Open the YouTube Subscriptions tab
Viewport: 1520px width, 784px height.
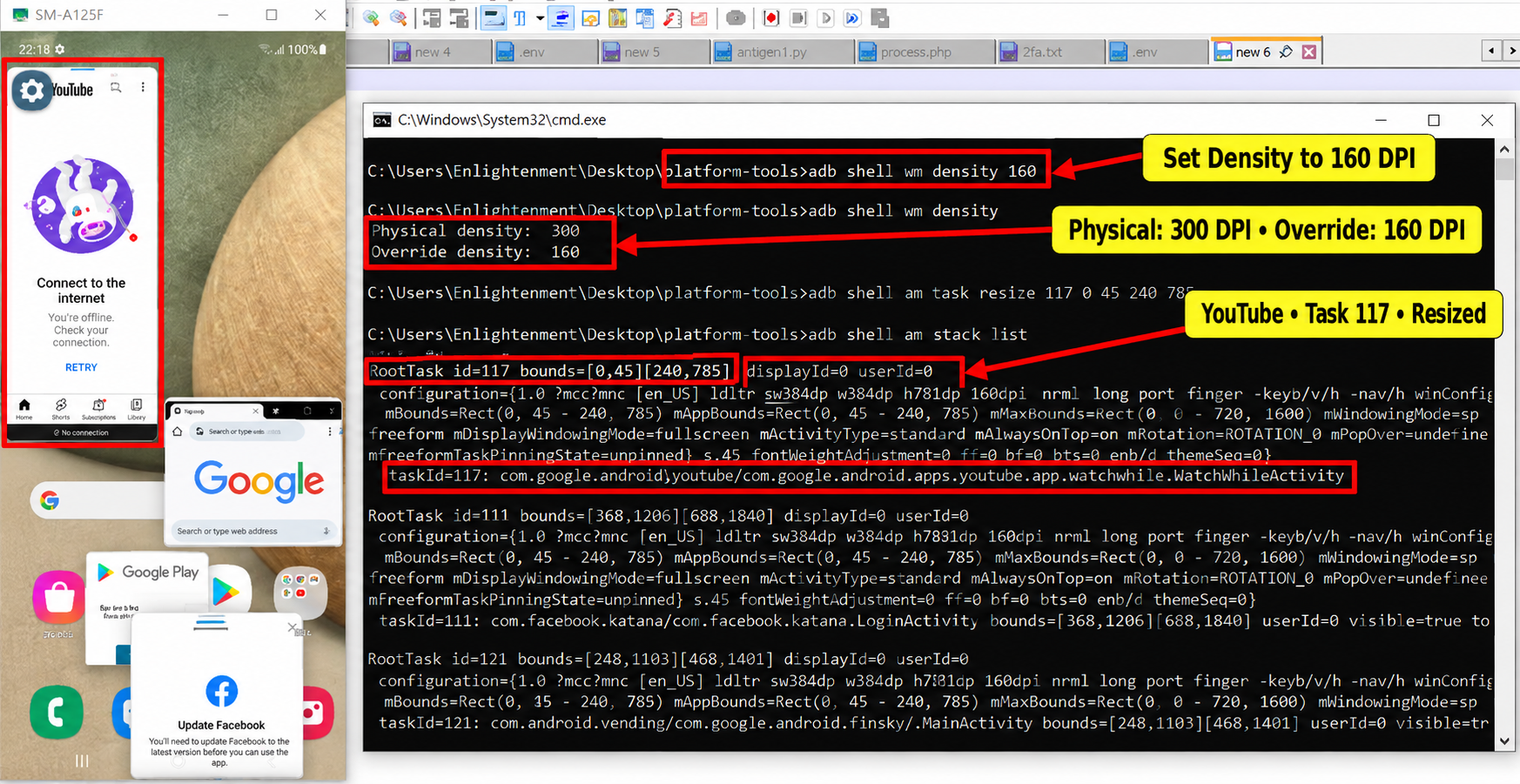[98, 409]
